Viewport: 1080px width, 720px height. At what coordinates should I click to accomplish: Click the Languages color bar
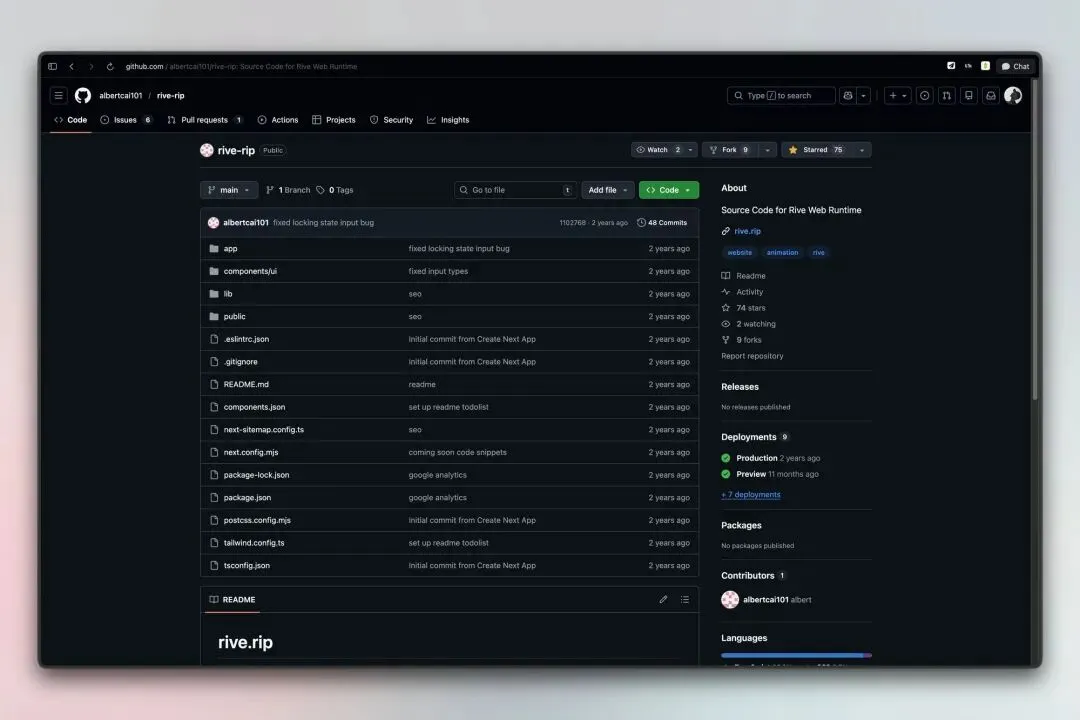coord(796,655)
